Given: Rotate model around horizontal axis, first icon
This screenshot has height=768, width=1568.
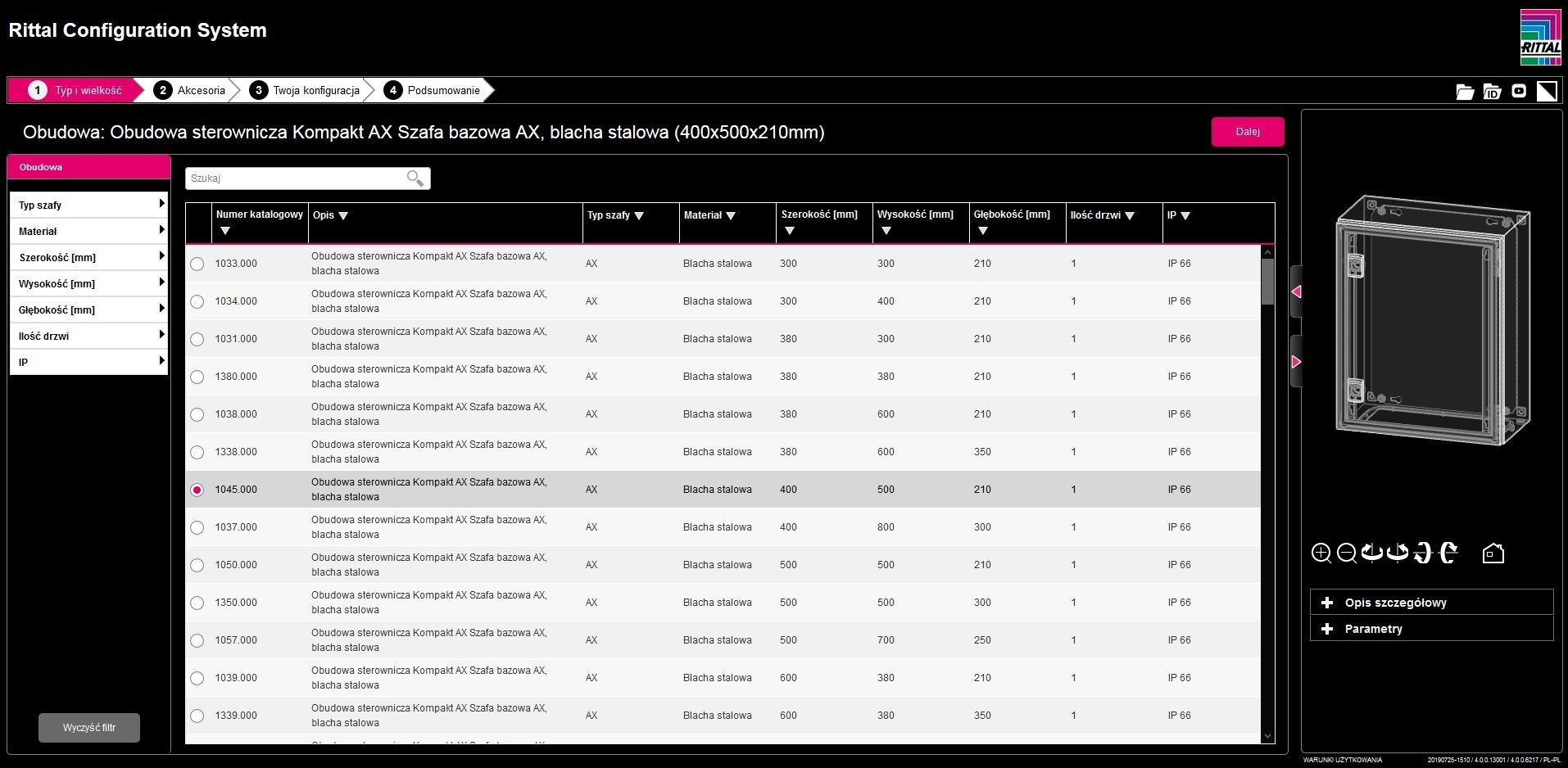Looking at the screenshot, I should 1423,553.
